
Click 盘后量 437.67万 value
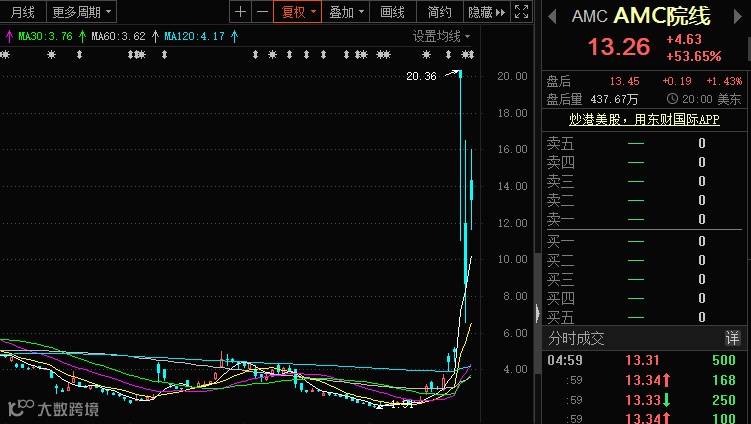coord(614,99)
